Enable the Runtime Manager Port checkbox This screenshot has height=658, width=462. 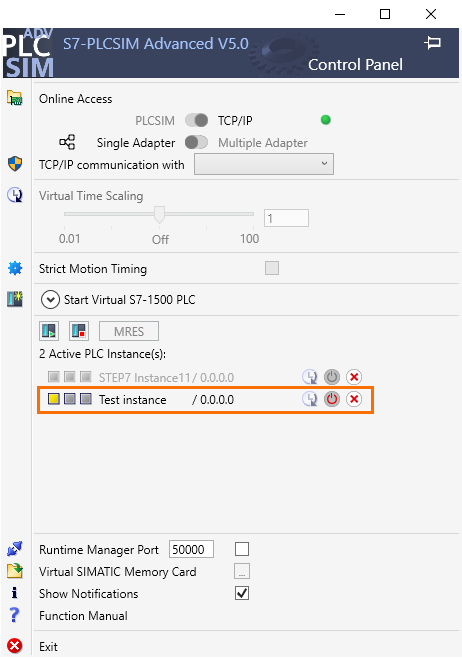pyautogui.click(x=242, y=549)
